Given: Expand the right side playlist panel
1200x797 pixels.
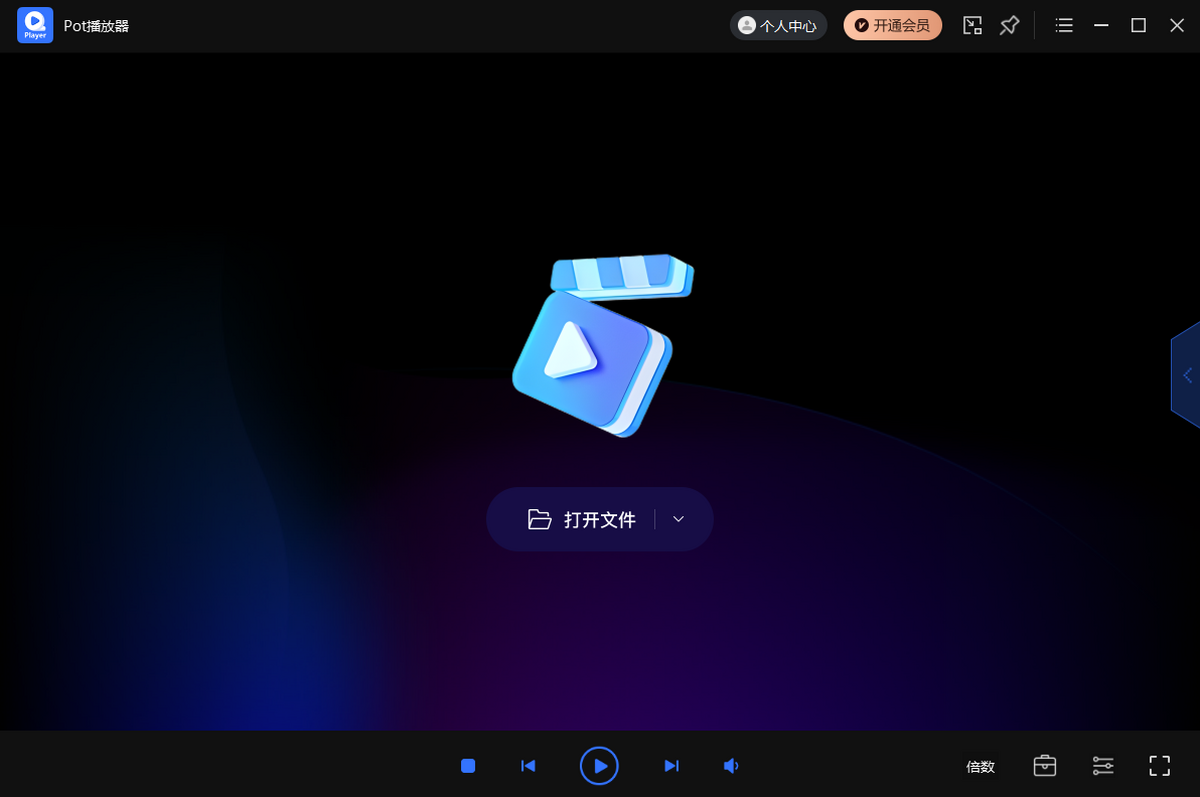Looking at the screenshot, I should (1187, 376).
